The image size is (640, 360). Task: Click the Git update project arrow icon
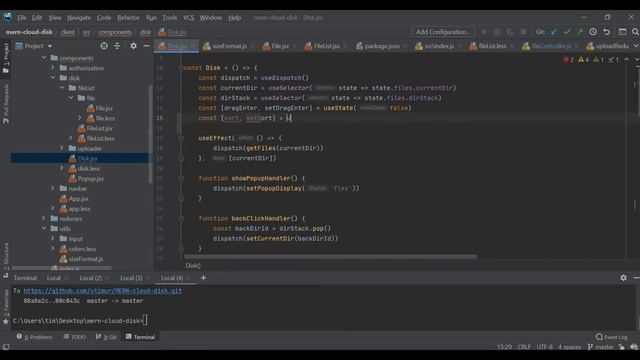pyautogui.click(x=554, y=32)
